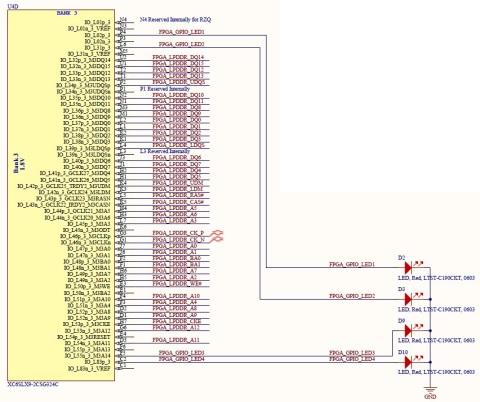Click pin name IO_L46n_3_M3CLKn
The width and height of the screenshot is (480, 402).
(x=85, y=242)
